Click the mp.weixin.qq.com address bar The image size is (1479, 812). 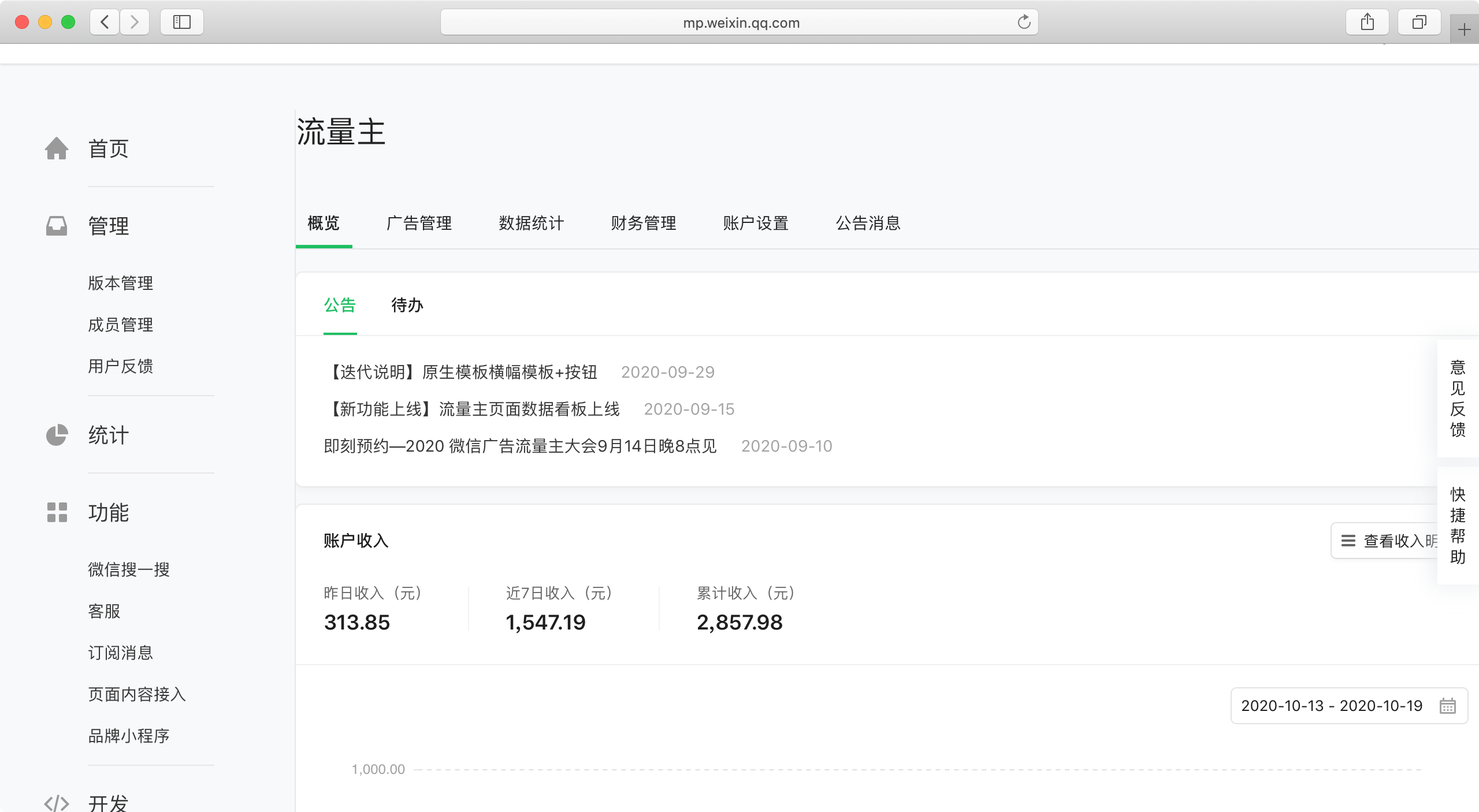(741, 23)
